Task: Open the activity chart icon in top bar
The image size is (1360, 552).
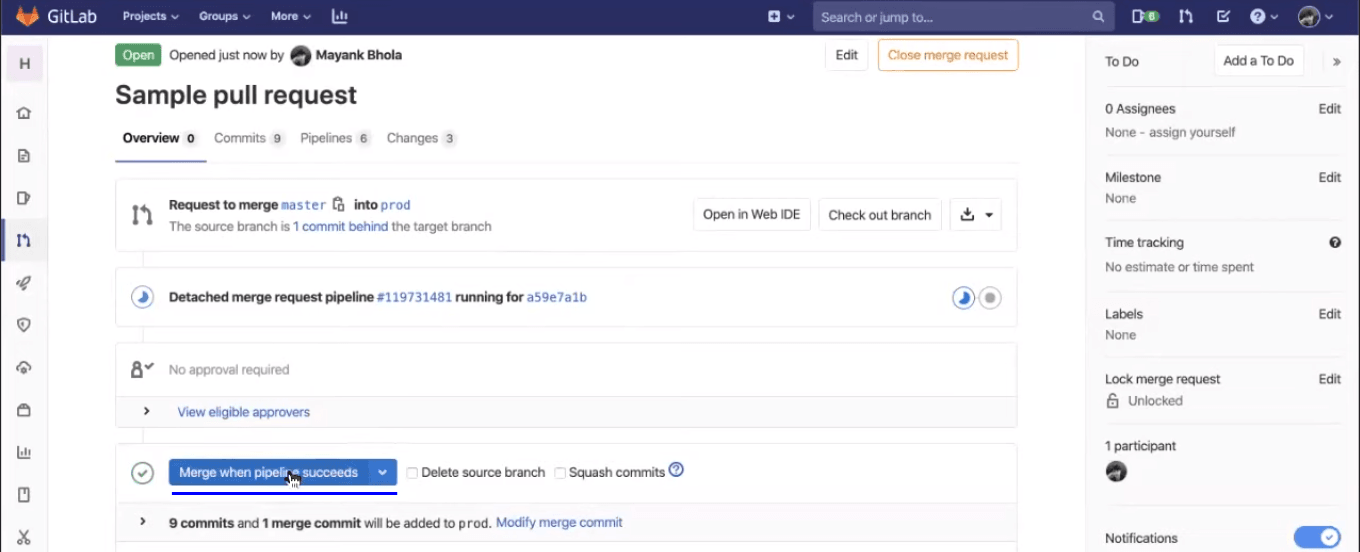Action: click(x=340, y=16)
